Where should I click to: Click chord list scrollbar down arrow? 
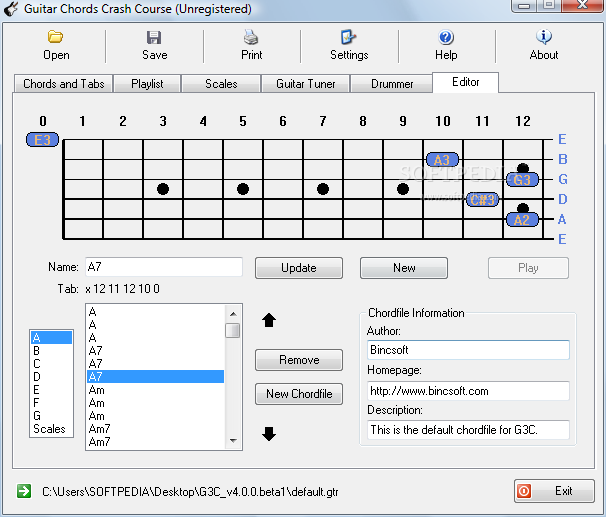pyautogui.click(x=233, y=440)
